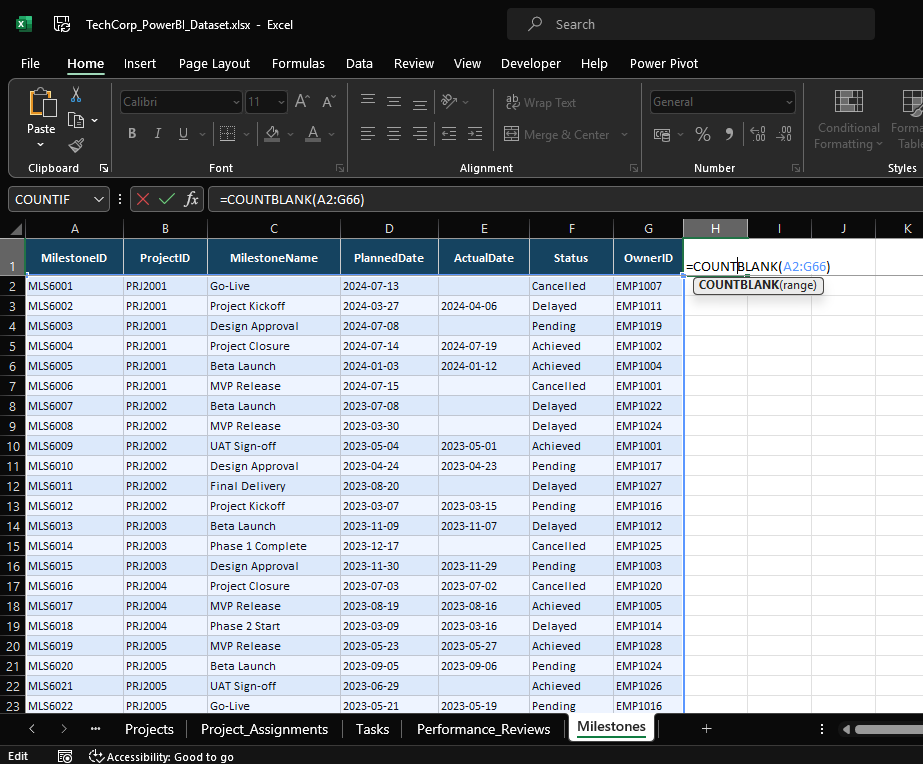Click the Accessibility: Good to go status

[161, 757]
